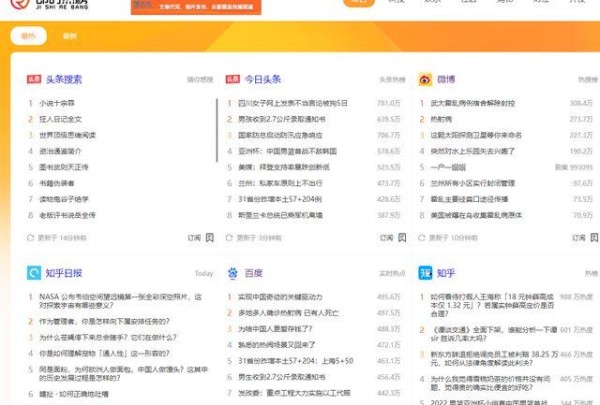
Task: Open the 头条搜索 item '老板评书说岳全传'
Action: pyautogui.click(x=67, y=215)
